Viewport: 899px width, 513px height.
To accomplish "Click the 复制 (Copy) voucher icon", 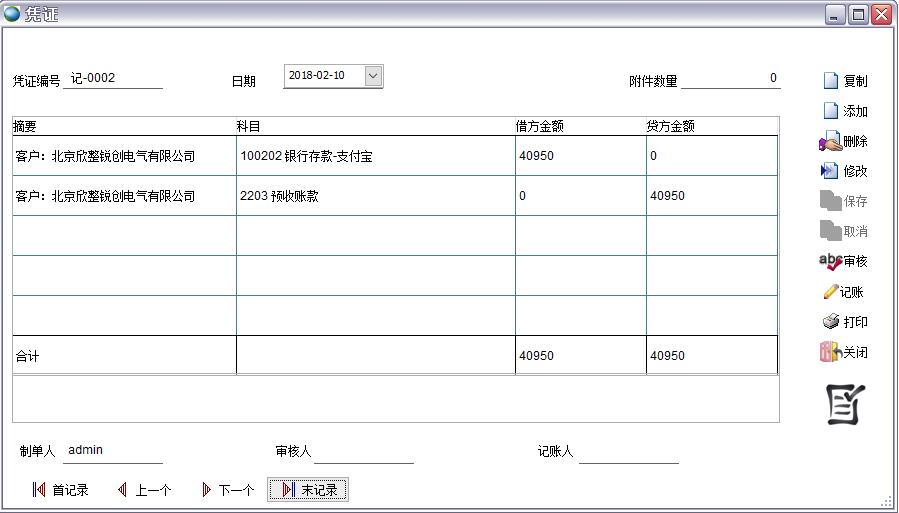I will 830,81.
